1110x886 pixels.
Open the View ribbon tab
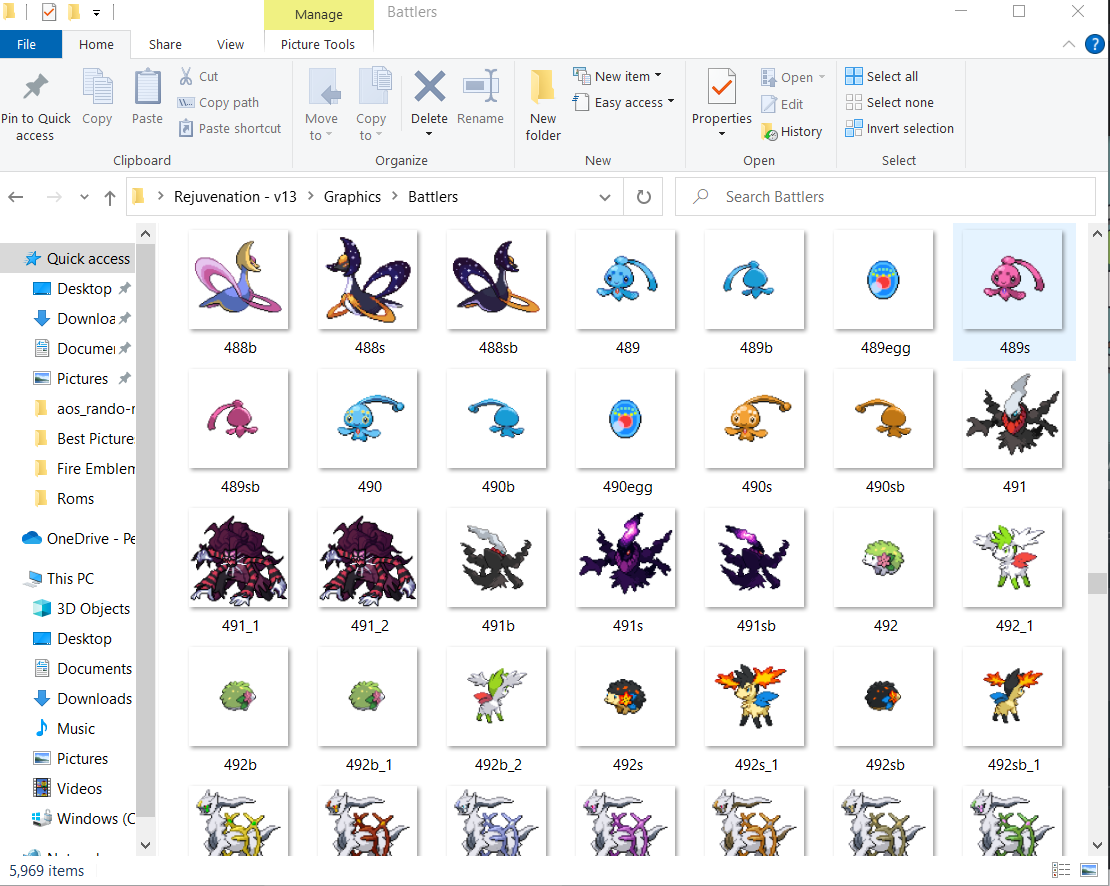230,44
